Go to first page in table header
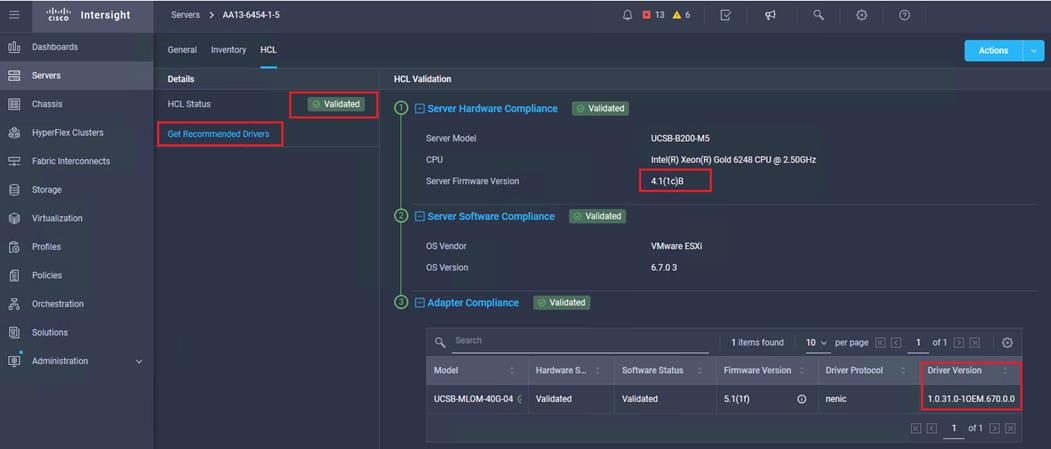This screenshot has height=449, width=1051. pos(880,342)
